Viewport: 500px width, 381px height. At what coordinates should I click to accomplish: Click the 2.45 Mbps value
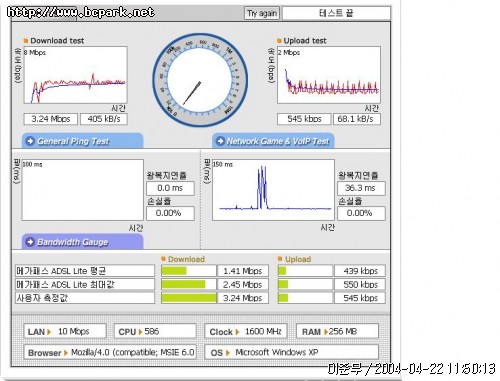tap(243, 284)
